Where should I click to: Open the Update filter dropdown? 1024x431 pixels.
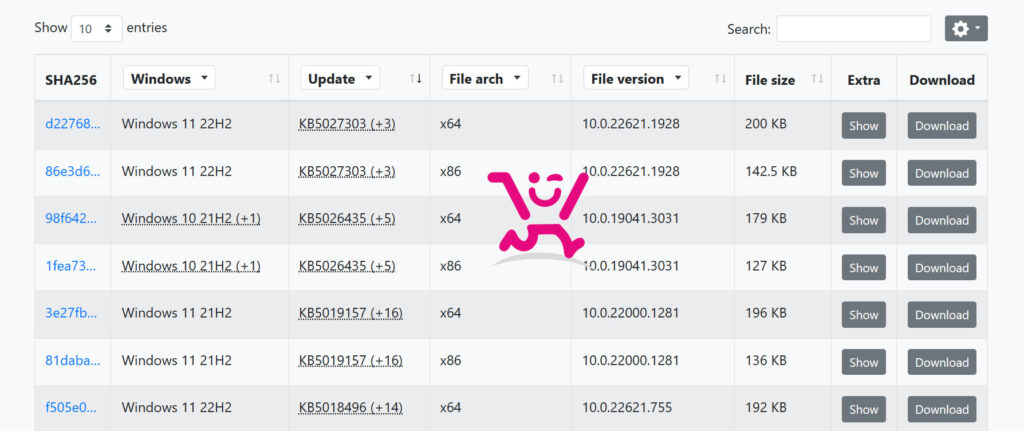[x=340, y=78]
